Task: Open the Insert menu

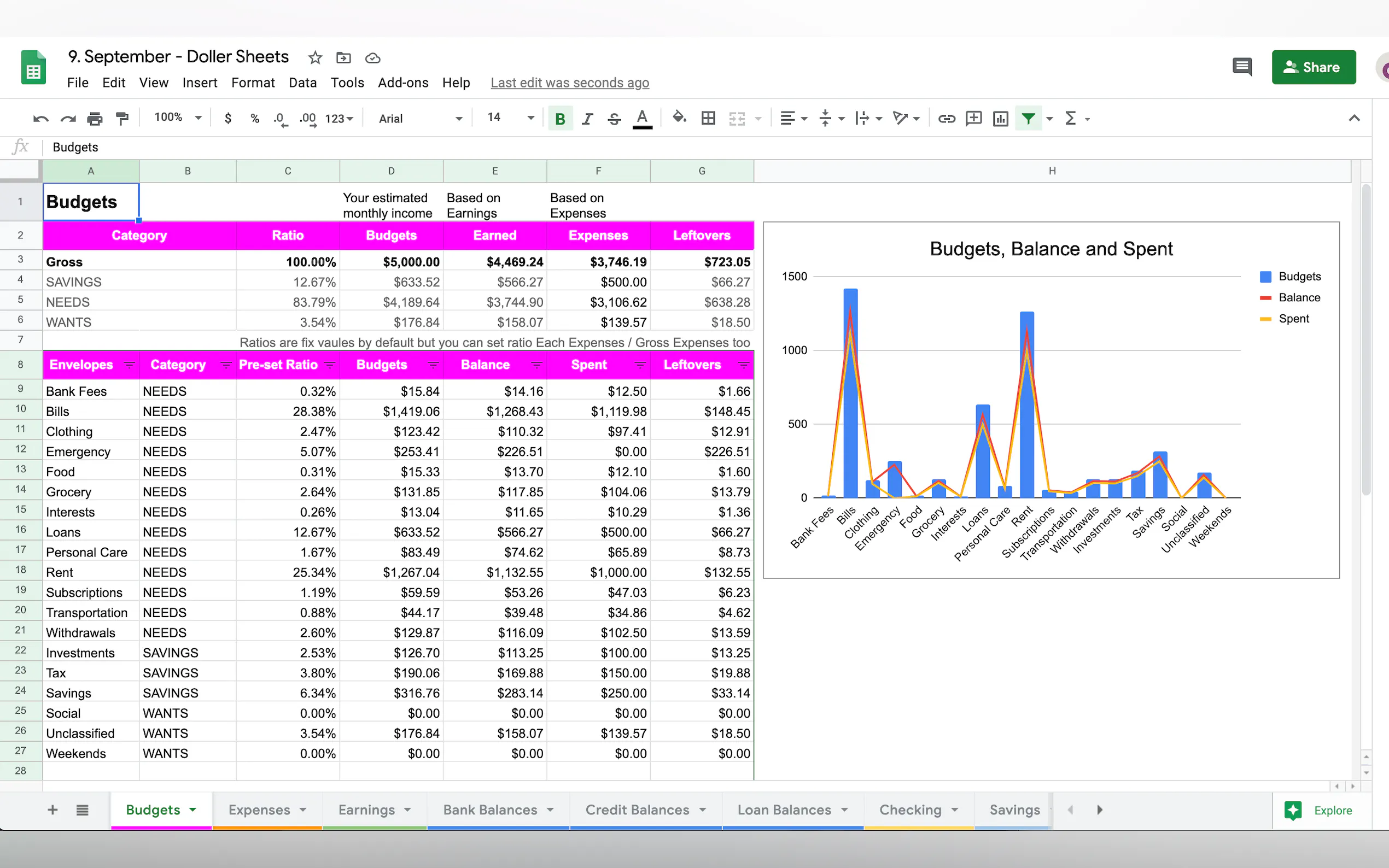Action: coord(200,83)
